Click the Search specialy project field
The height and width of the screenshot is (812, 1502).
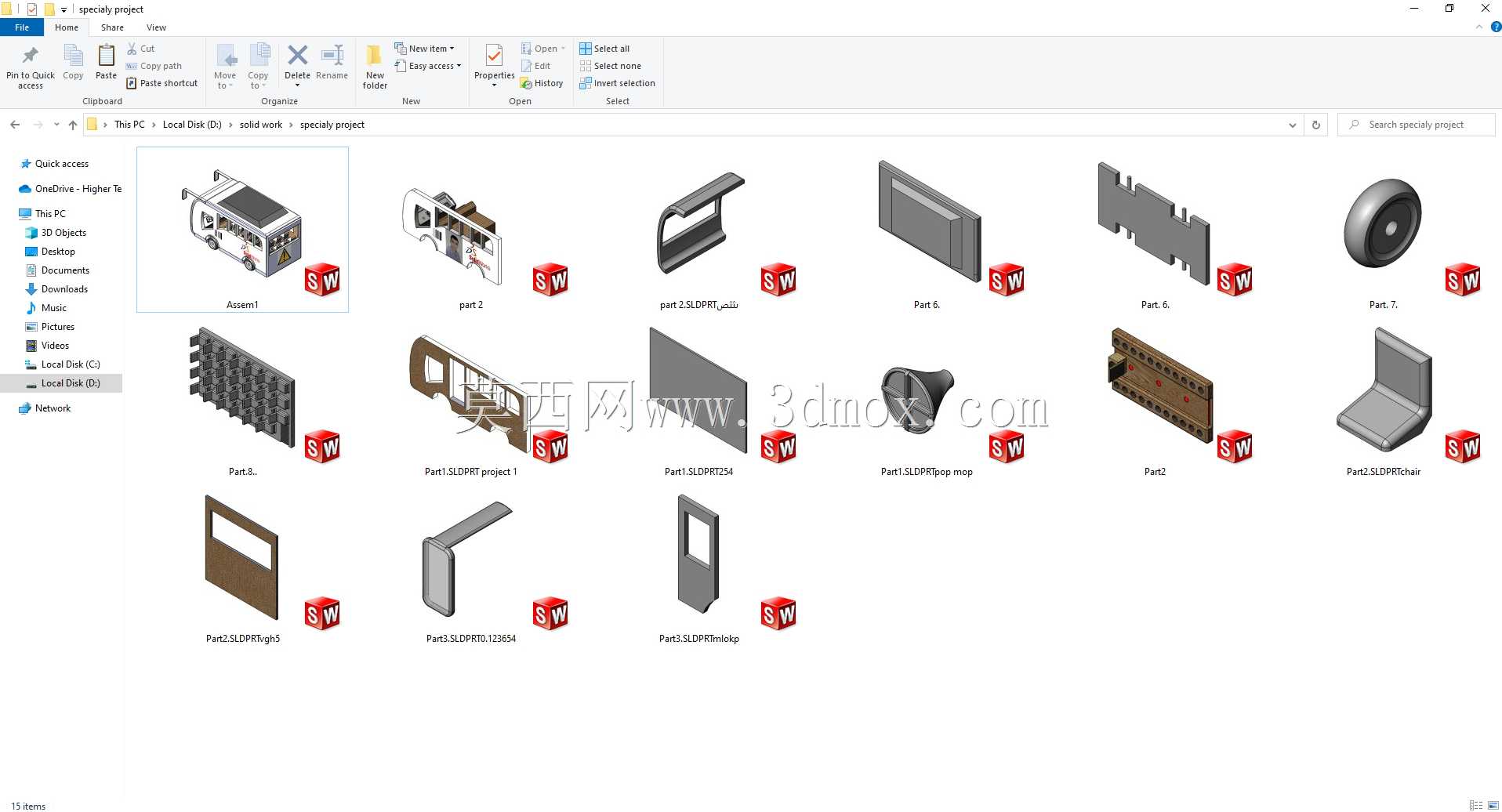click(x=1417, y=125)
